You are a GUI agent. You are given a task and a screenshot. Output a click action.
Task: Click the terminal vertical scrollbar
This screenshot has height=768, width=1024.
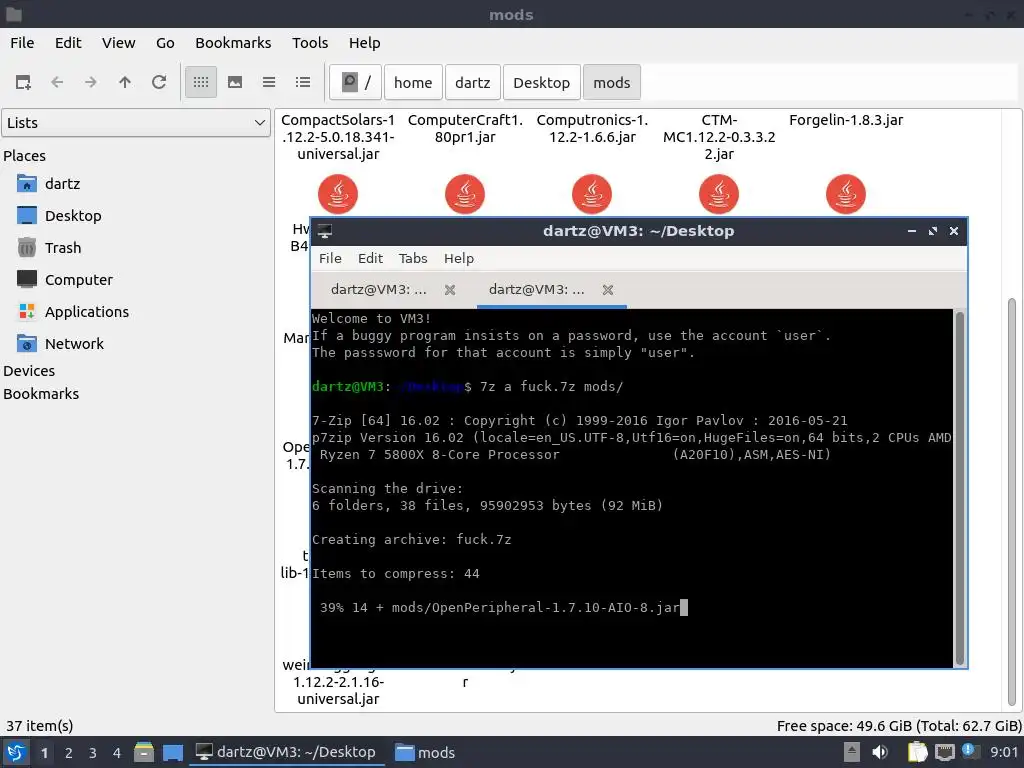[960, 487]
